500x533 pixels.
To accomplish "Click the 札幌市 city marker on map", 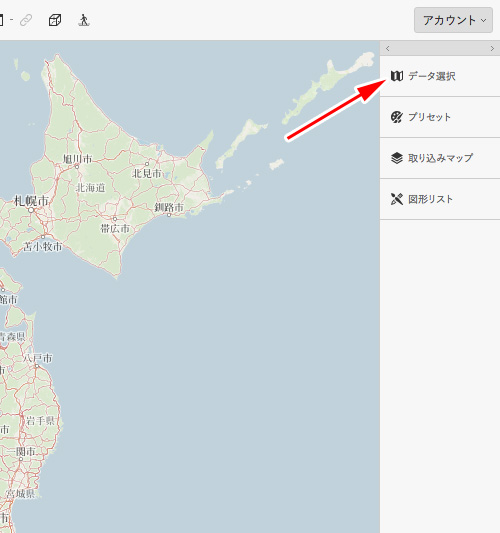I will [31, 210].
